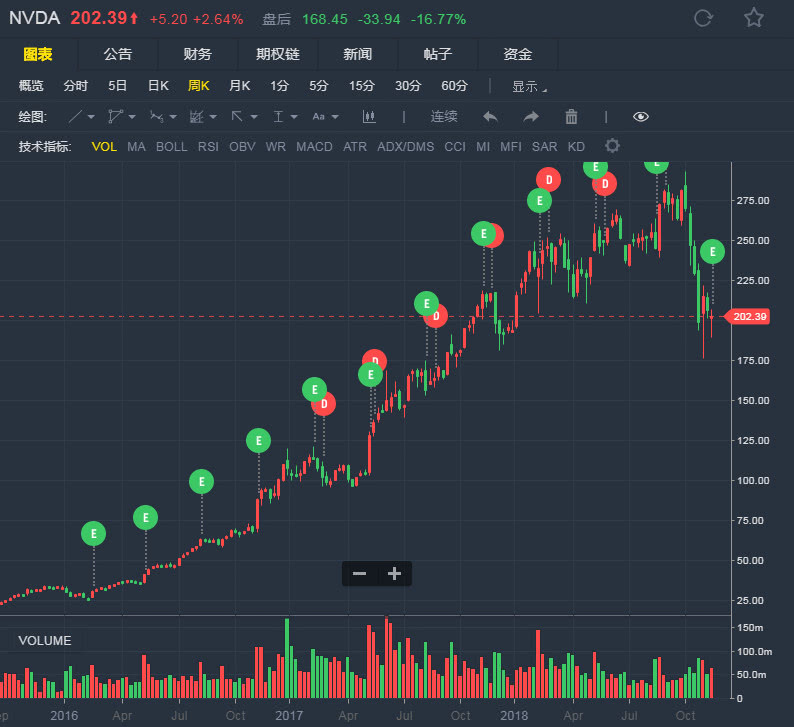
Task: Zoom in the chart with plus button
Action: [x=394, y=574]
